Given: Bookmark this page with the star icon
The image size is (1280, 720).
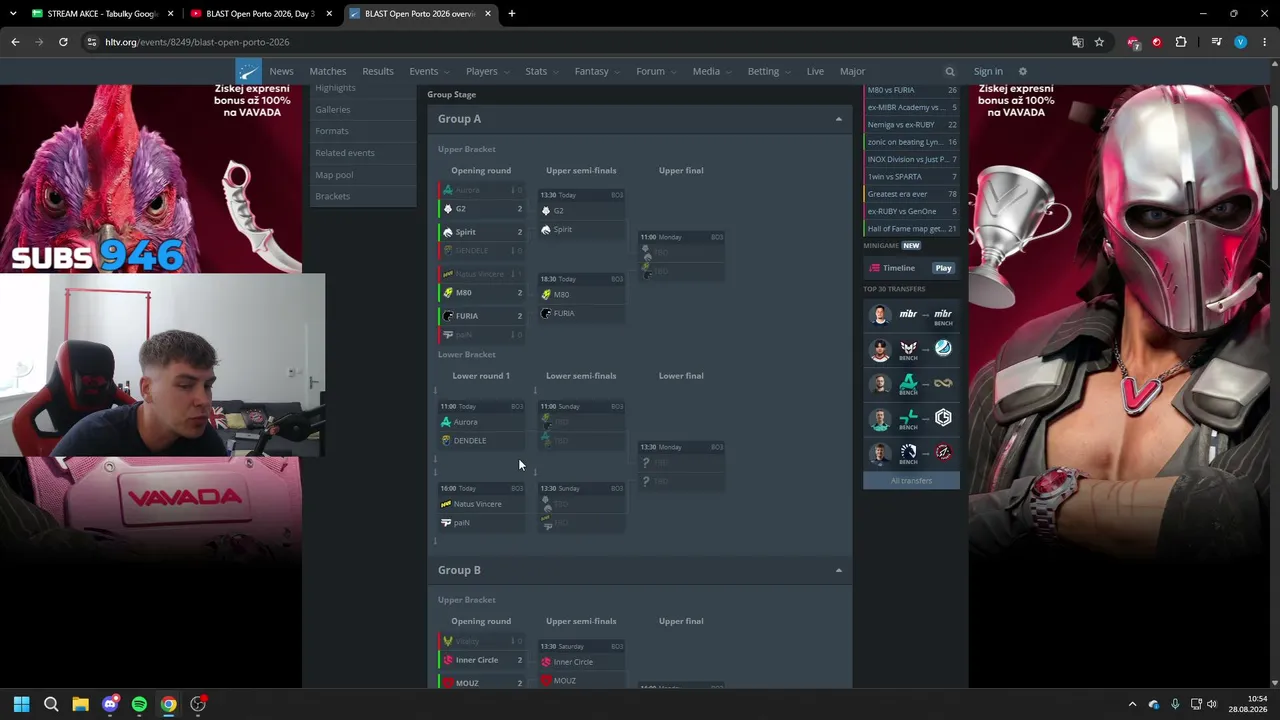Looking at the screenshot, I should (x=1099, y=42).
